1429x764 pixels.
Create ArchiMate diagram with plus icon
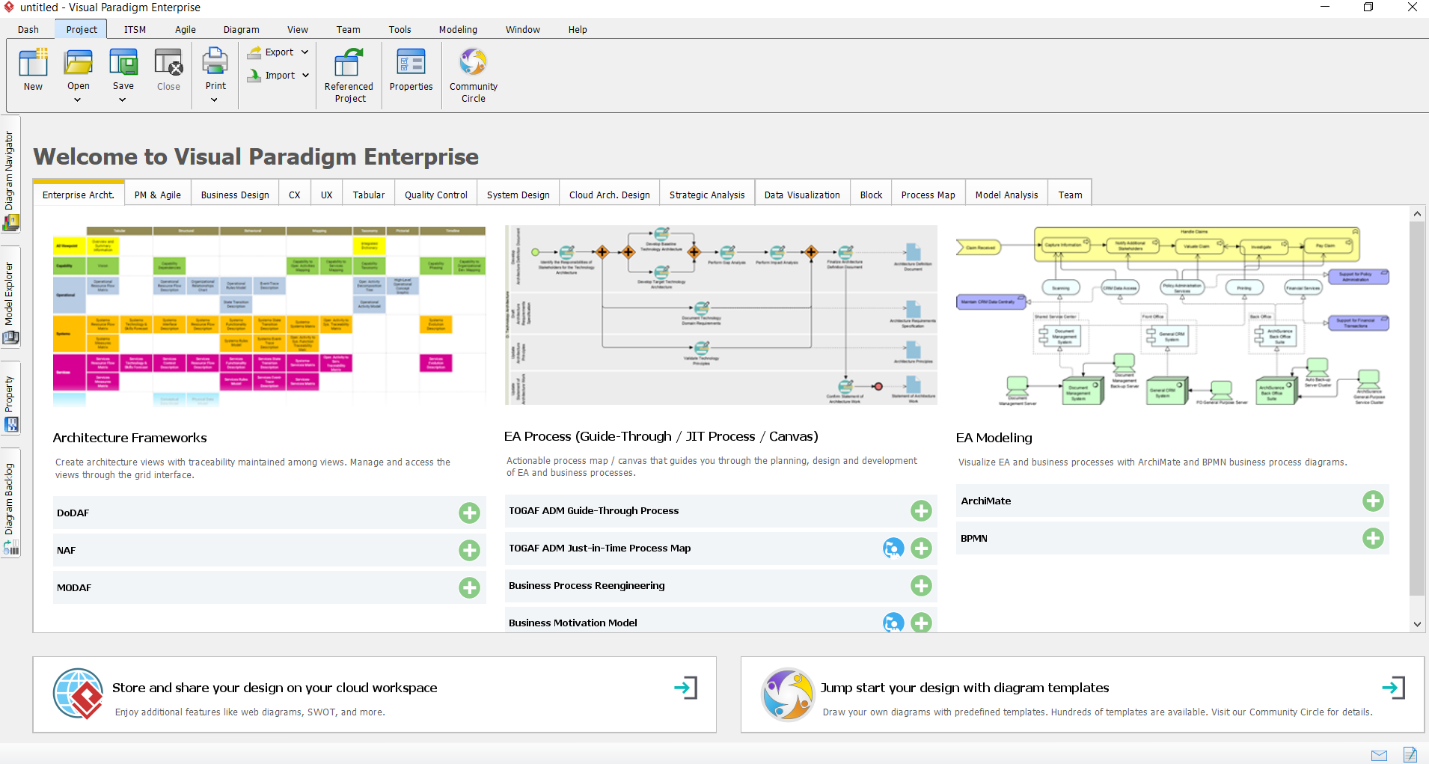click(1373, 501)
